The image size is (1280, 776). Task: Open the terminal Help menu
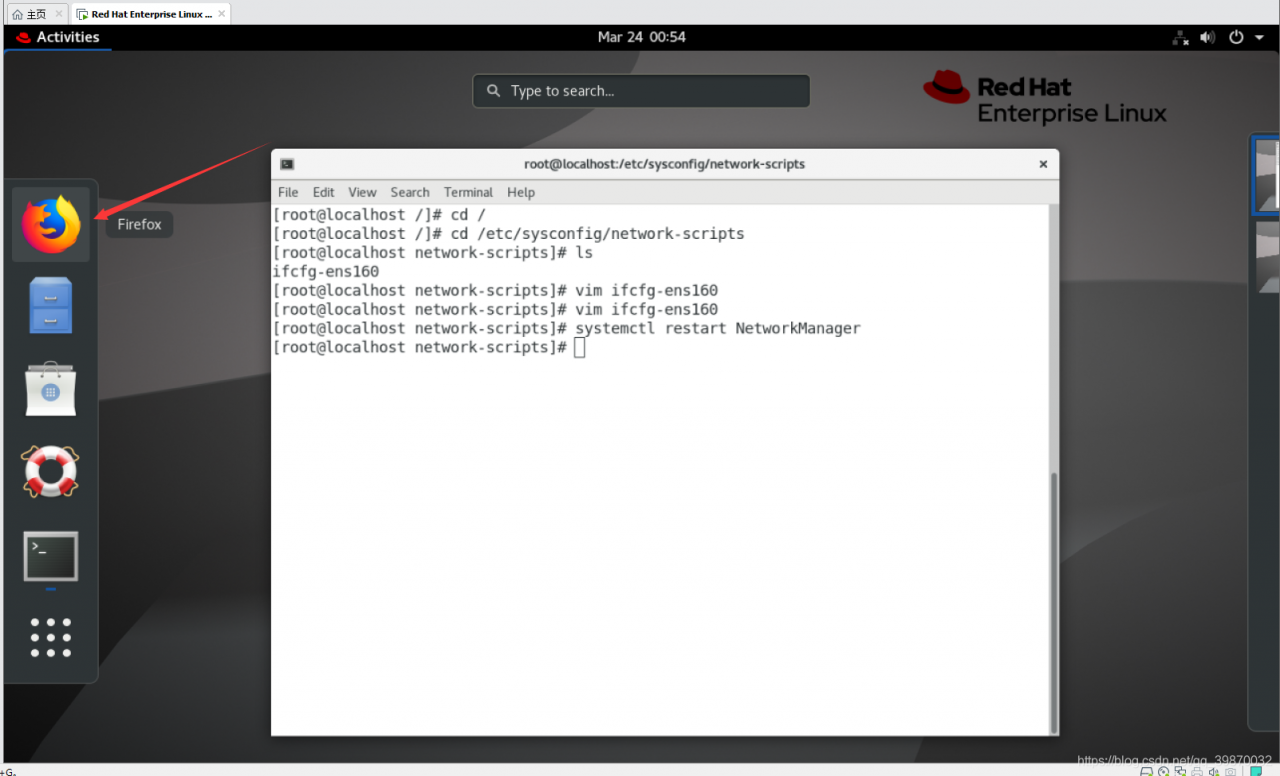pyautogui.click(x=521, y=192)
